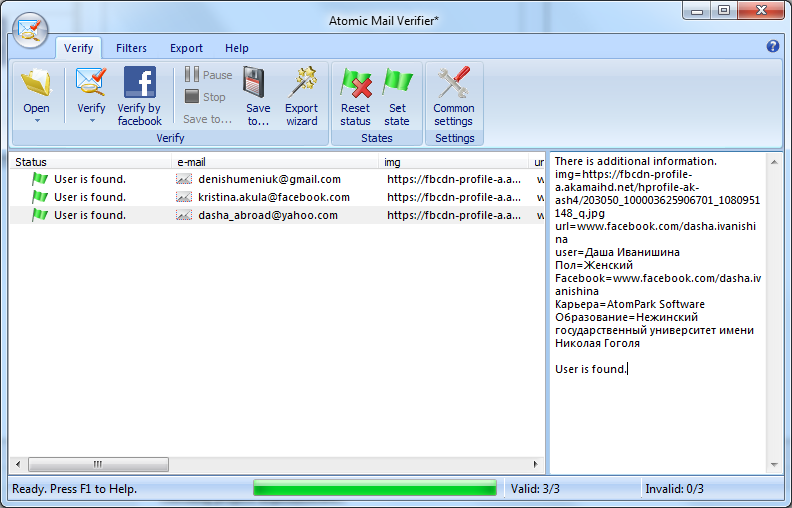Screen dimensions: 792x508
Task: Click the grayed Save to… text button
Action: click(208, 119)
